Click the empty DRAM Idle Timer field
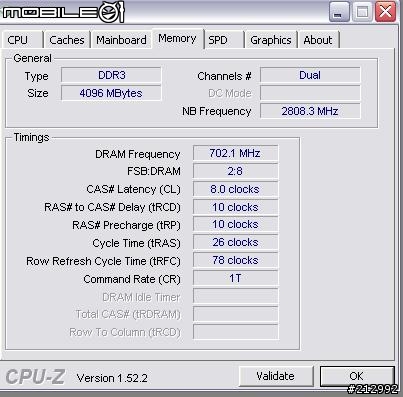The height and width of the screenshot is (397, 403). pos(235,296)
